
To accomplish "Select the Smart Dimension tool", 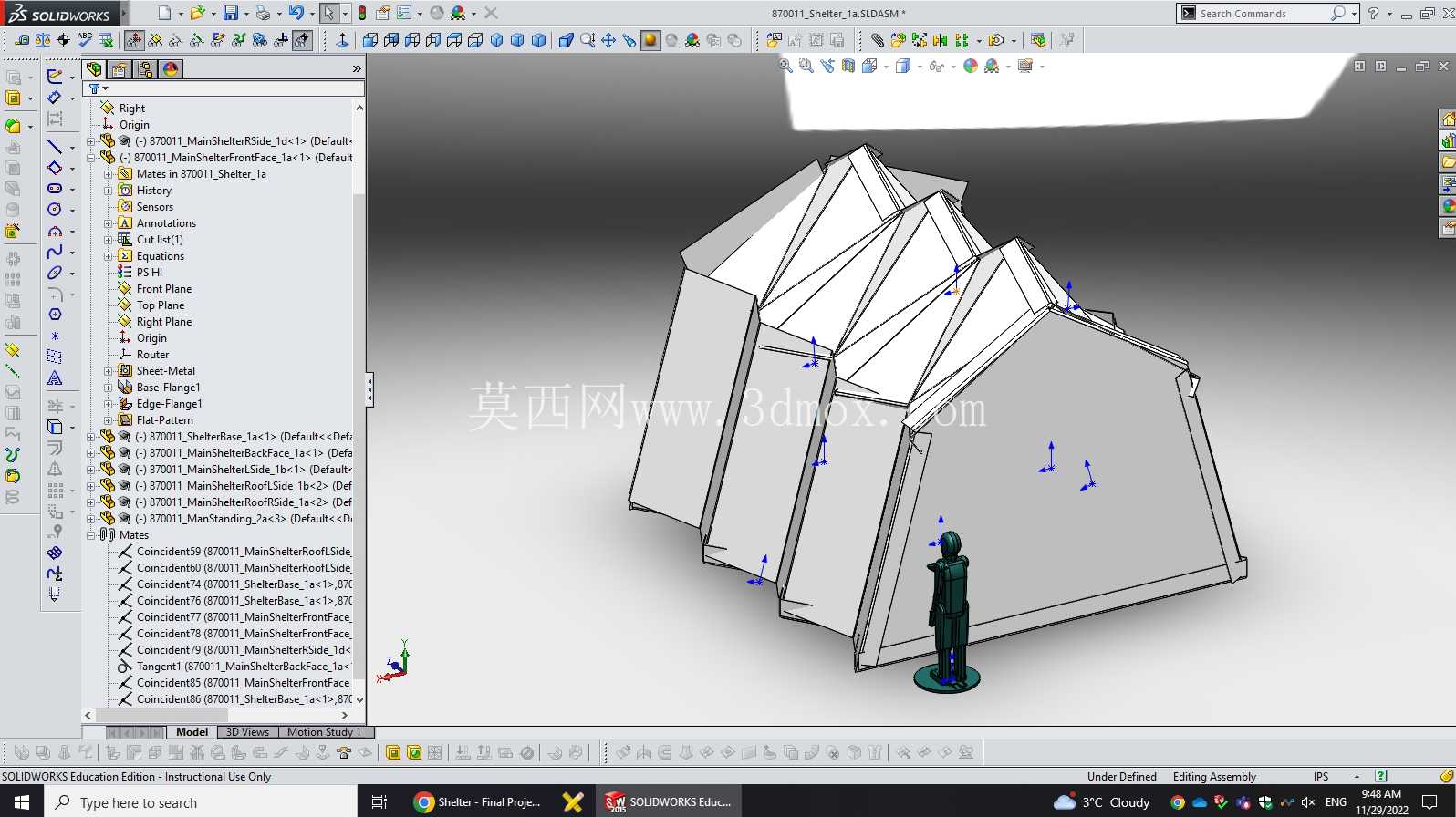I will pos(55,98).
